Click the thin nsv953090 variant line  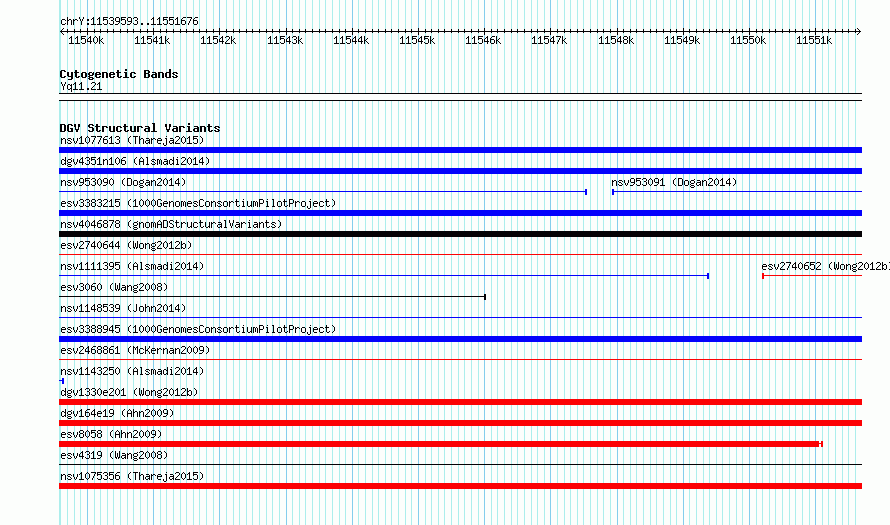pyautogui.click(x=323, y=192)
